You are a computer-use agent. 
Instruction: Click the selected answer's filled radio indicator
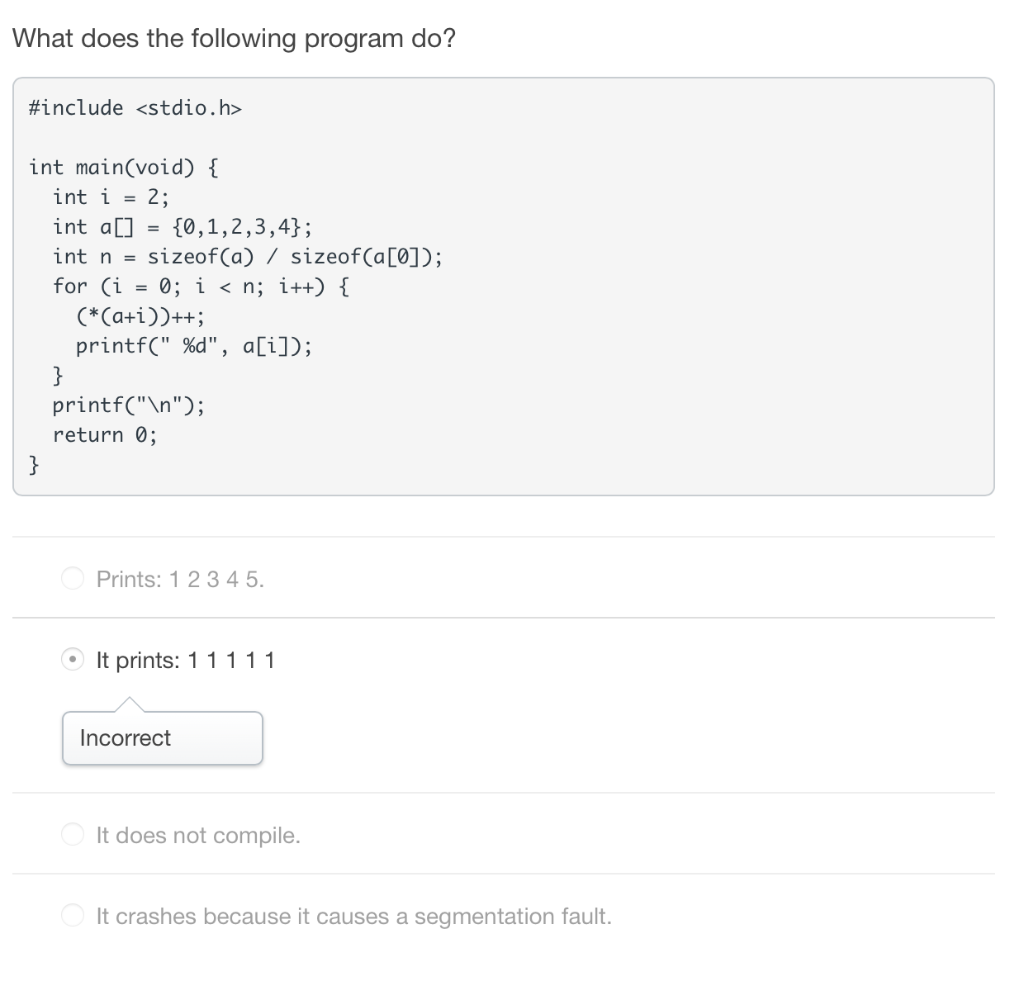tap(71, 660)
